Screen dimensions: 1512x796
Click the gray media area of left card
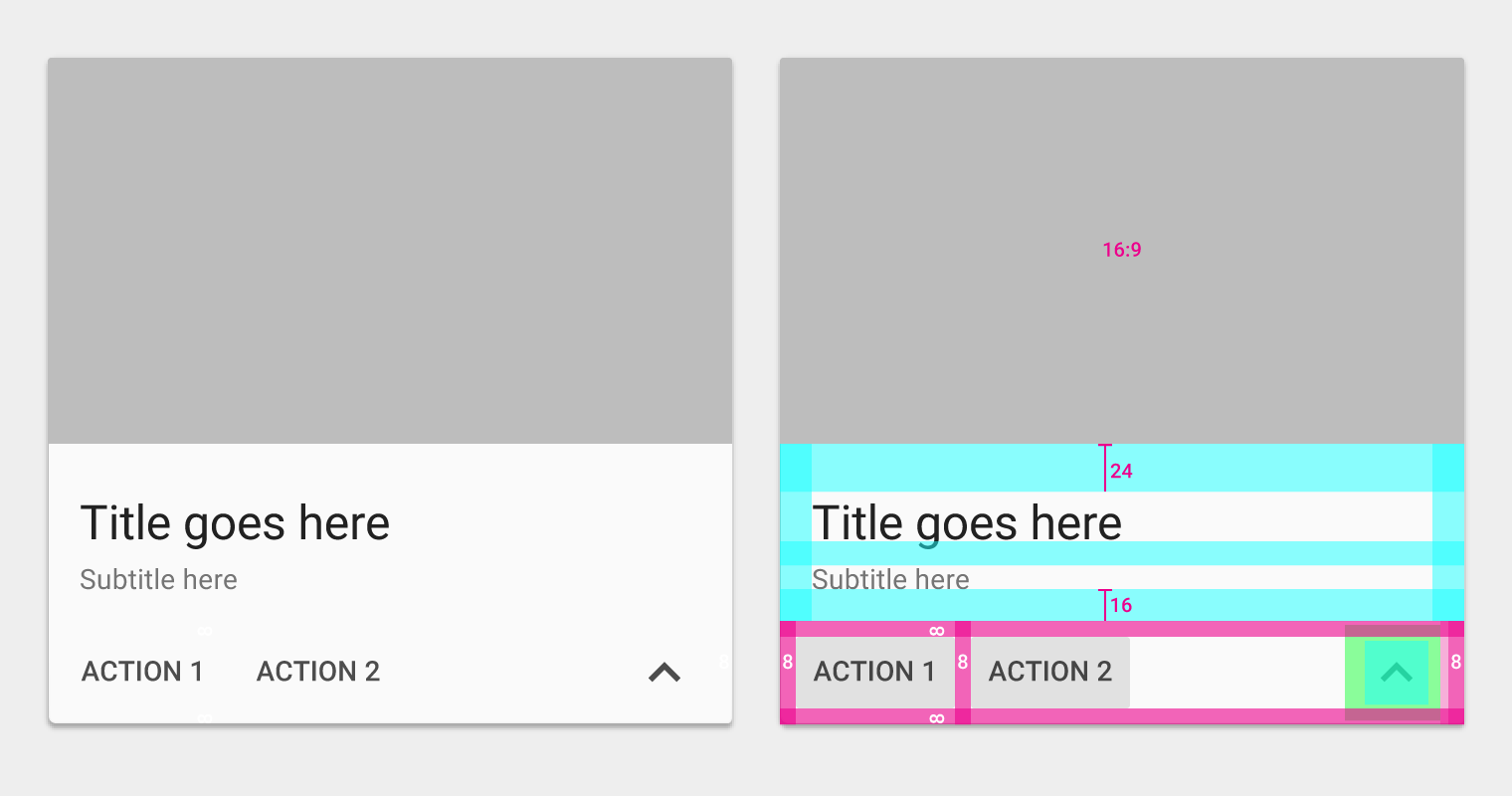pyautogui.click(x=390, y=251)
